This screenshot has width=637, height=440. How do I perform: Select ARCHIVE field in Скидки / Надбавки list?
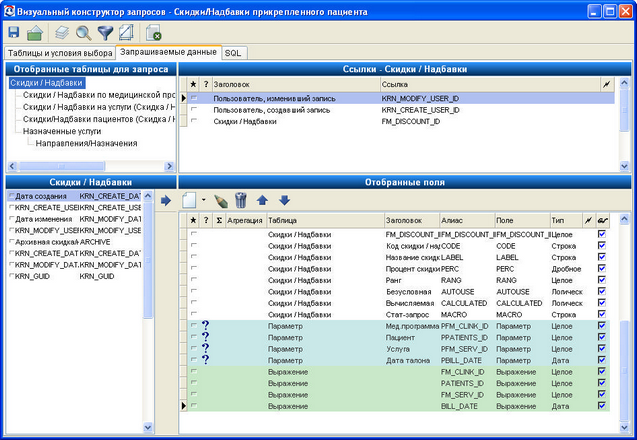tap(74, 242)
